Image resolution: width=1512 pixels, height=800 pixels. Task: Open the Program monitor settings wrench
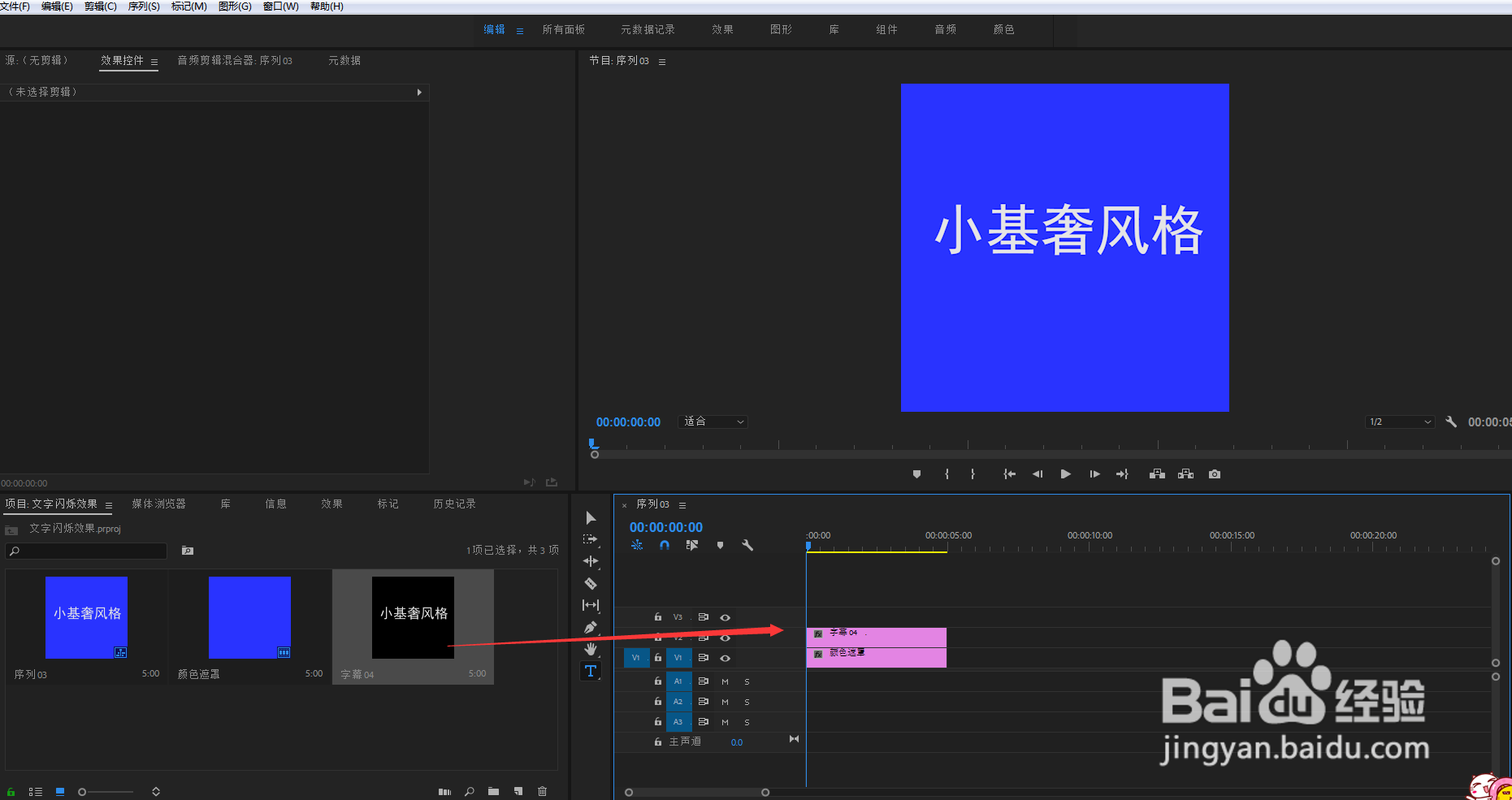[x=1451, y=422]
